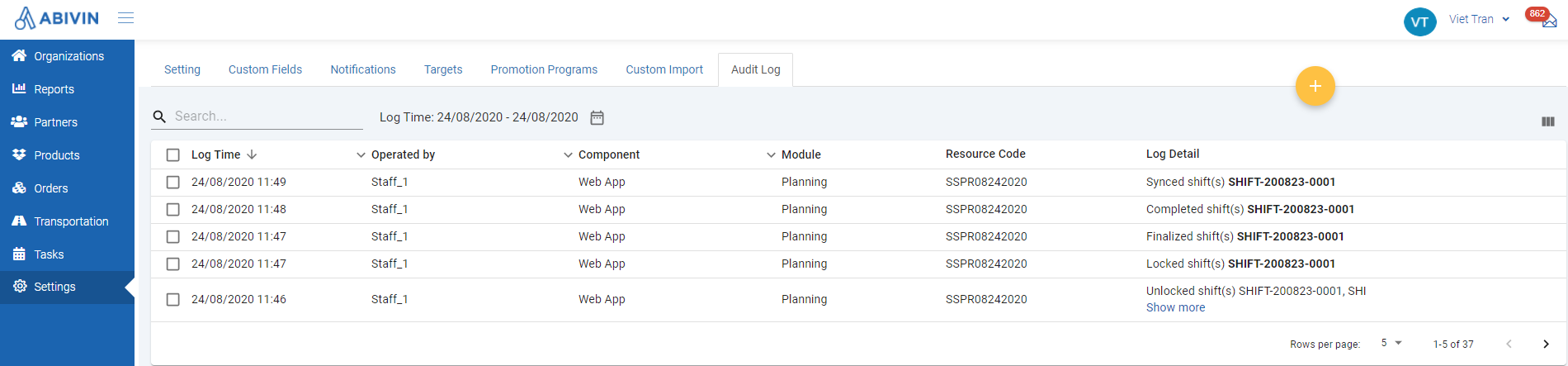Open the Promotion Programs tab
Image resolution: width=1568 pixels, height=366 pixels.
pyautogui.click(x=544, y=69)
